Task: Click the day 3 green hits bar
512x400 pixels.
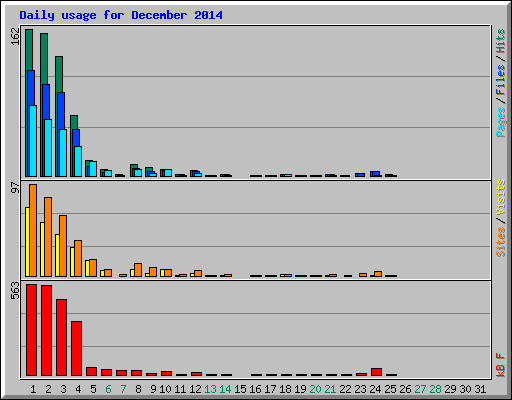Action: [x=59, y=74]
